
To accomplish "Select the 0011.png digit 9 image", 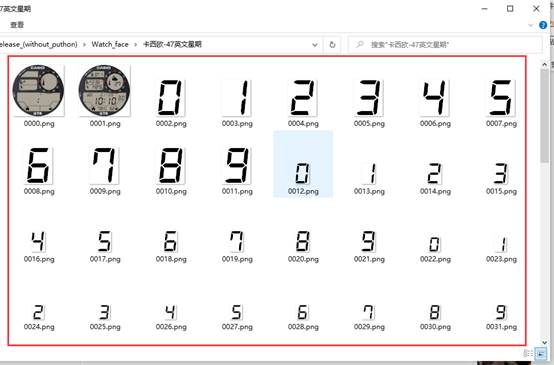I will coord(237,166).
